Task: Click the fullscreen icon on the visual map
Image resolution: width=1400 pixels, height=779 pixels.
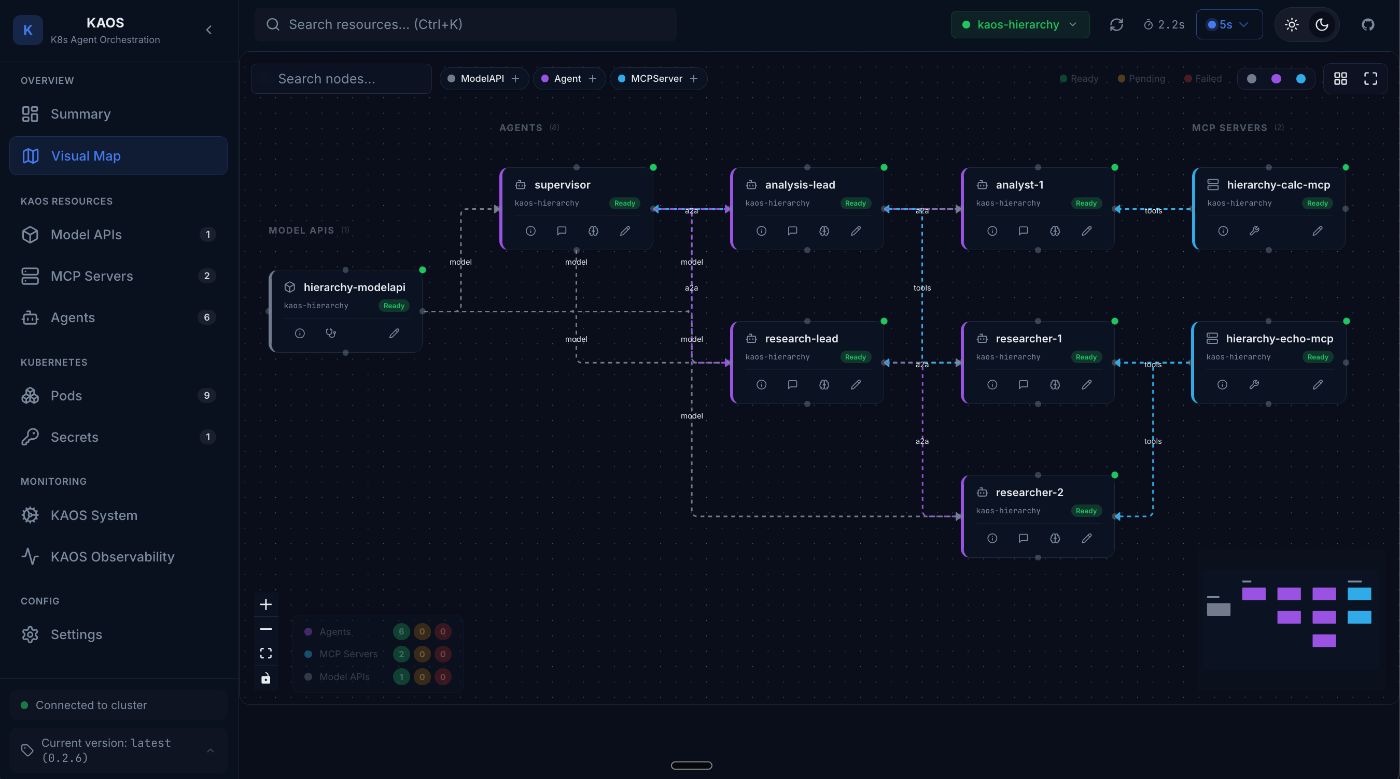Action: pos(1370,79)
